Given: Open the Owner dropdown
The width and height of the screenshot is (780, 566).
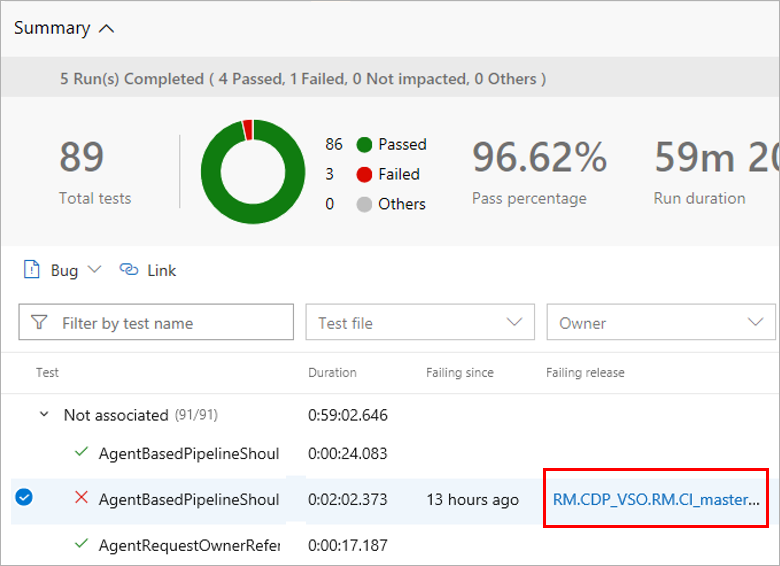Looking at the screenshot, I should [661, 322].
